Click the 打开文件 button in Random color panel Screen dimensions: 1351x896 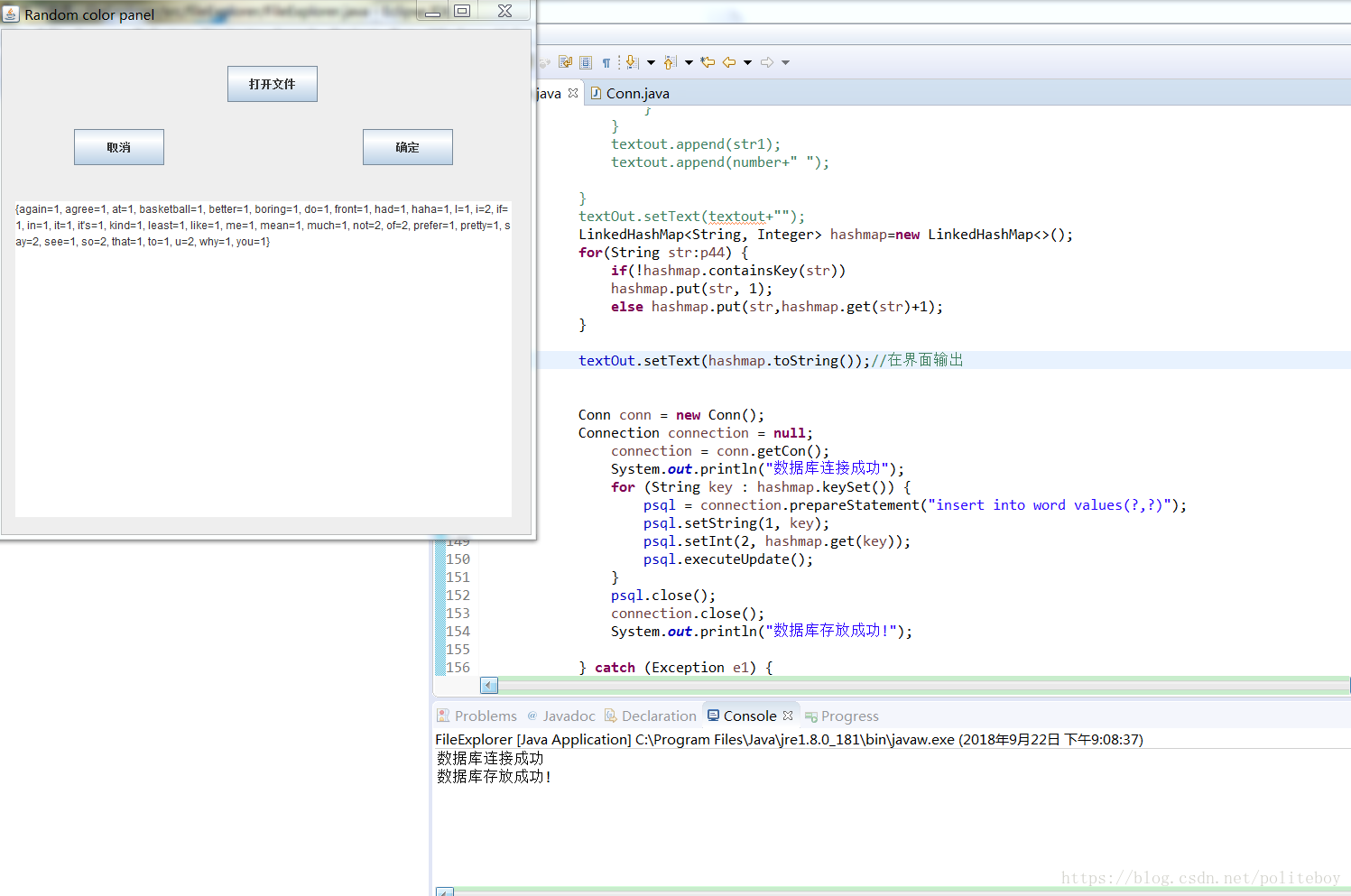click(272, 84)
